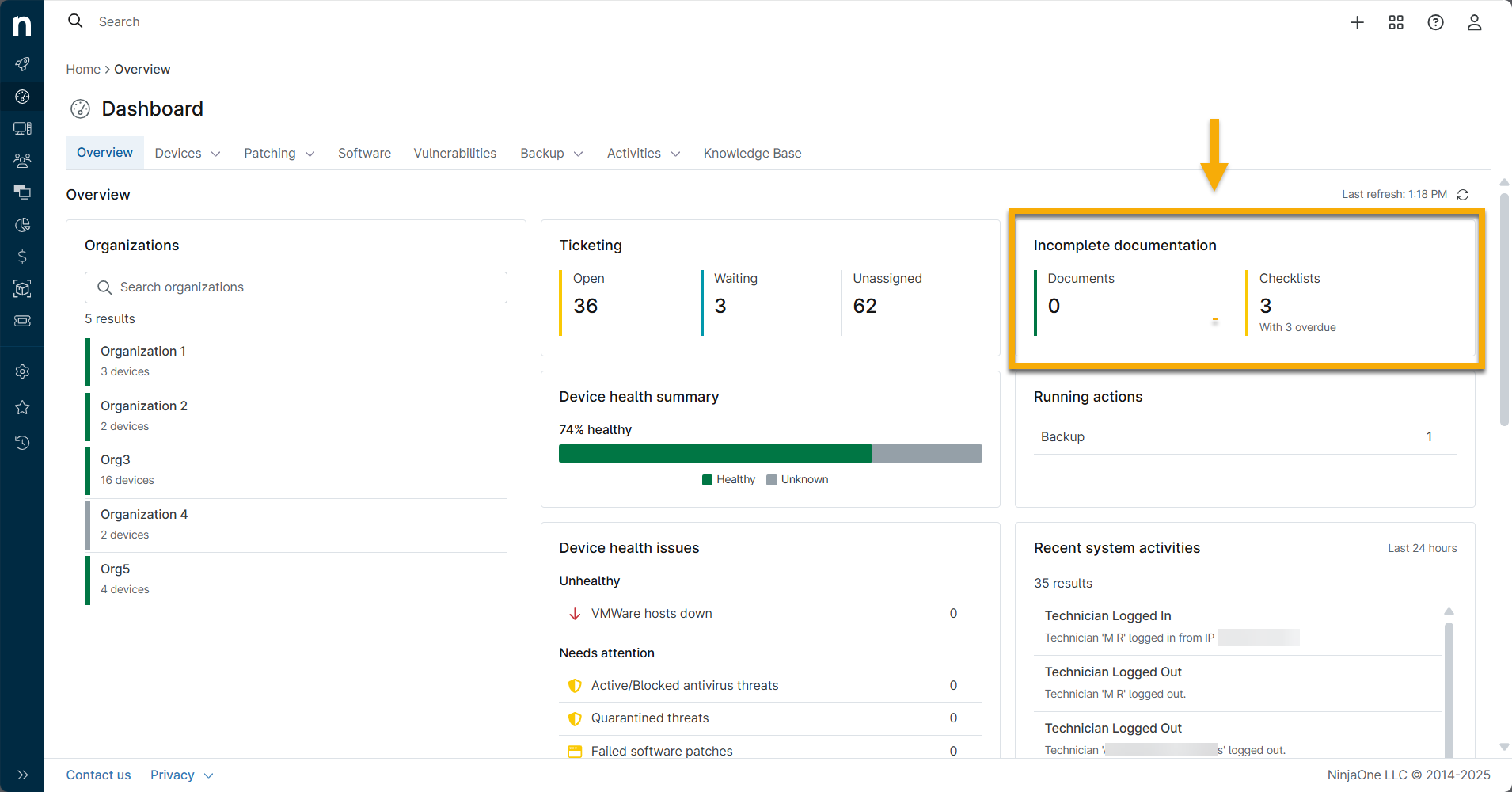The image size is (1512, 792).
Task: Open the Devices monitor icon in sidebar
Action: [x=22, y=128]
